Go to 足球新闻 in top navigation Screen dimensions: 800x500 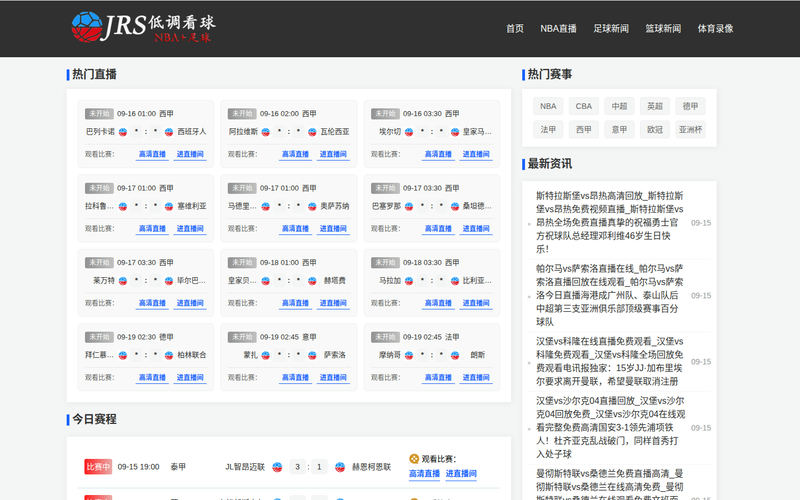pos(611,29)
